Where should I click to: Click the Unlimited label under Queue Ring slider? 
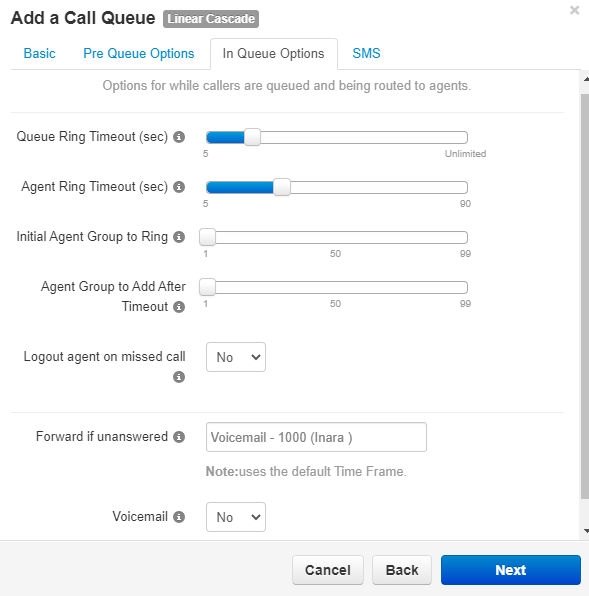coord(466,154)
